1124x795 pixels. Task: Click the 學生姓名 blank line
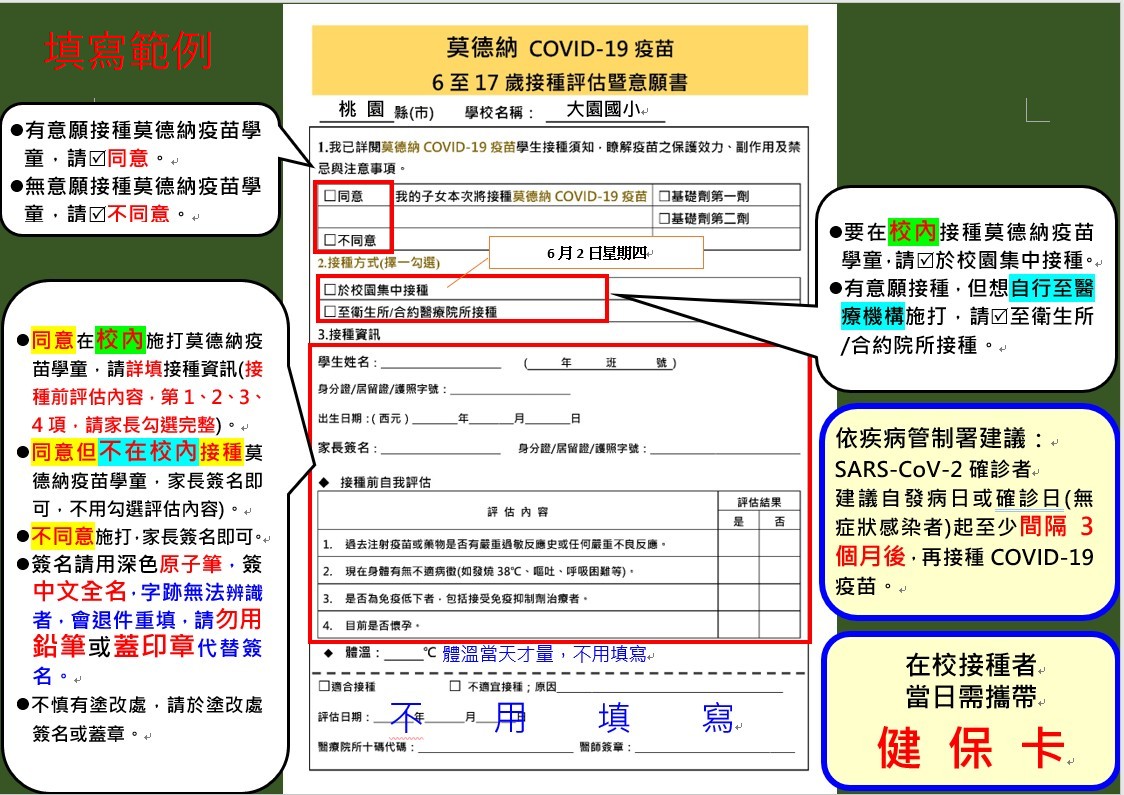point(440,364)
